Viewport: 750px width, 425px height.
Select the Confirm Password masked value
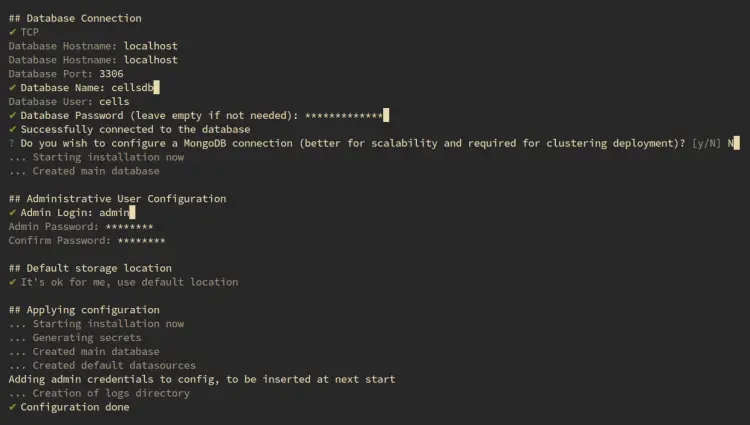[x=141, y=241]
